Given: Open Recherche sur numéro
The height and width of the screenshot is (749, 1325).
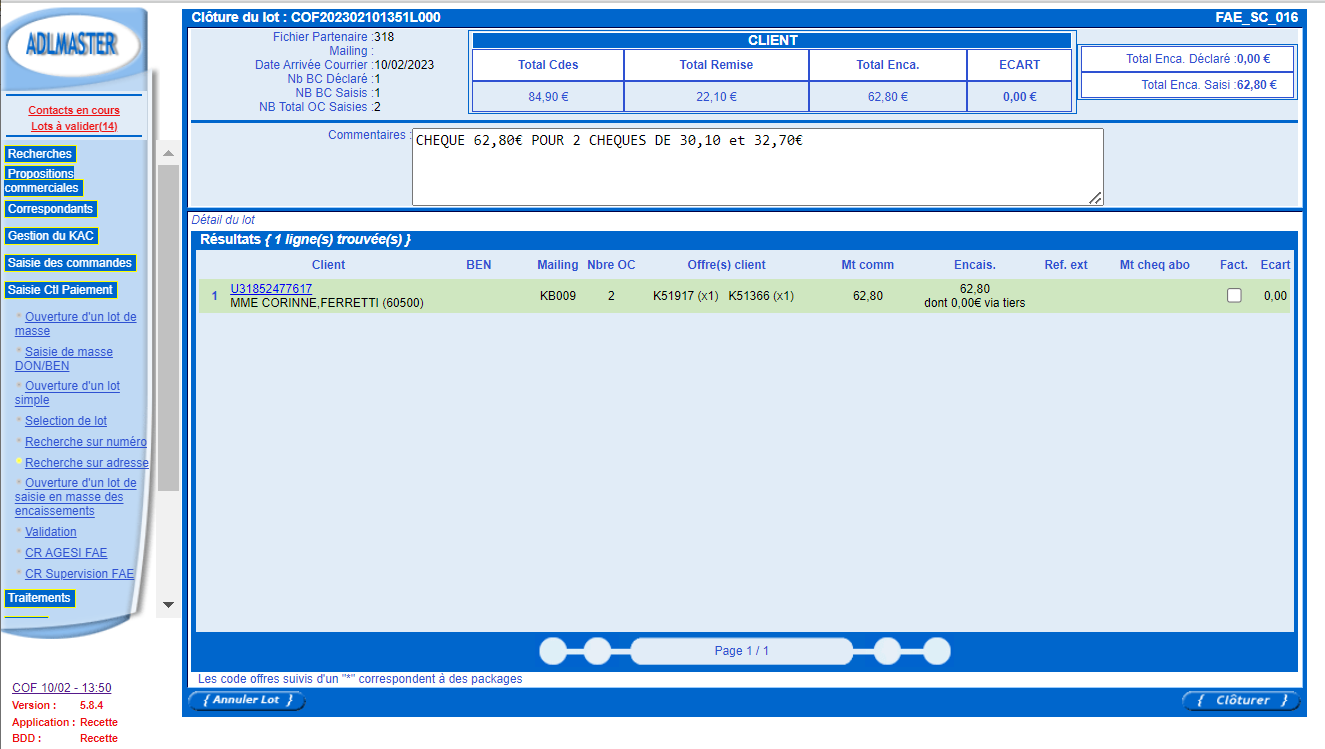Looking at the screenshot, I should [86, 442].
